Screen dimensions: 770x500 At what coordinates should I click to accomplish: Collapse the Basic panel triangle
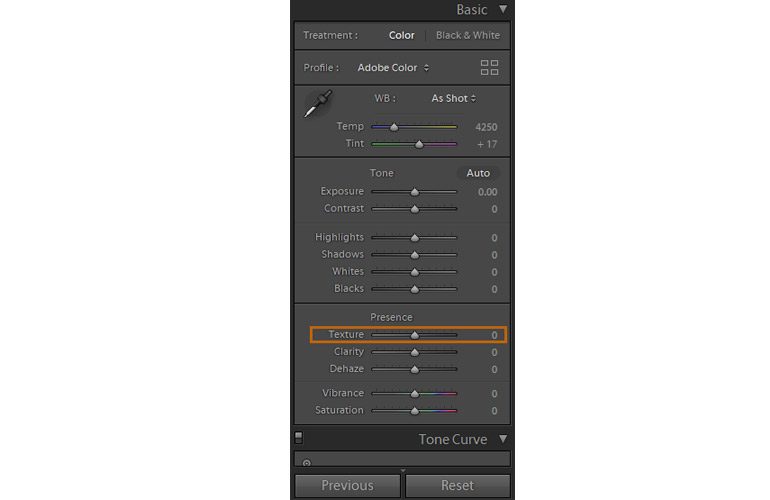503,9
